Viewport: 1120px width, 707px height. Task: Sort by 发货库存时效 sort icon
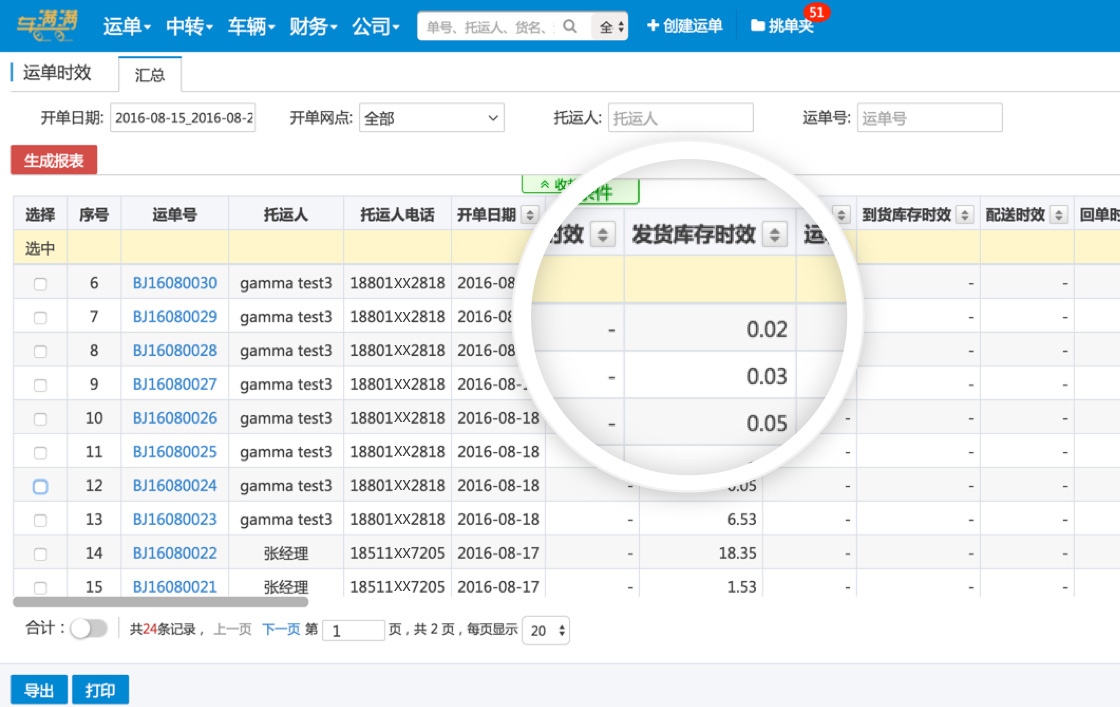[774, 234]
